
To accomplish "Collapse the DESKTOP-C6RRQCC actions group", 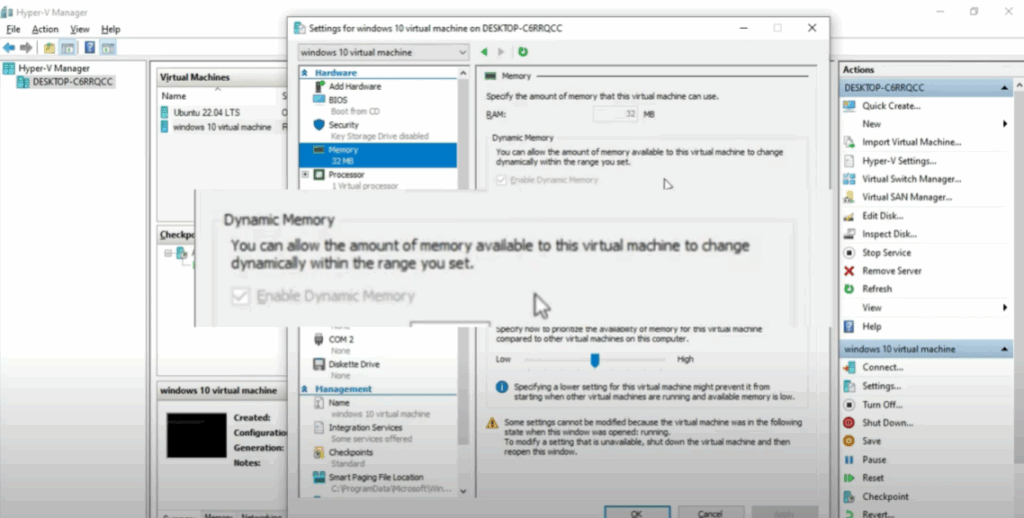I will 1004,88.
